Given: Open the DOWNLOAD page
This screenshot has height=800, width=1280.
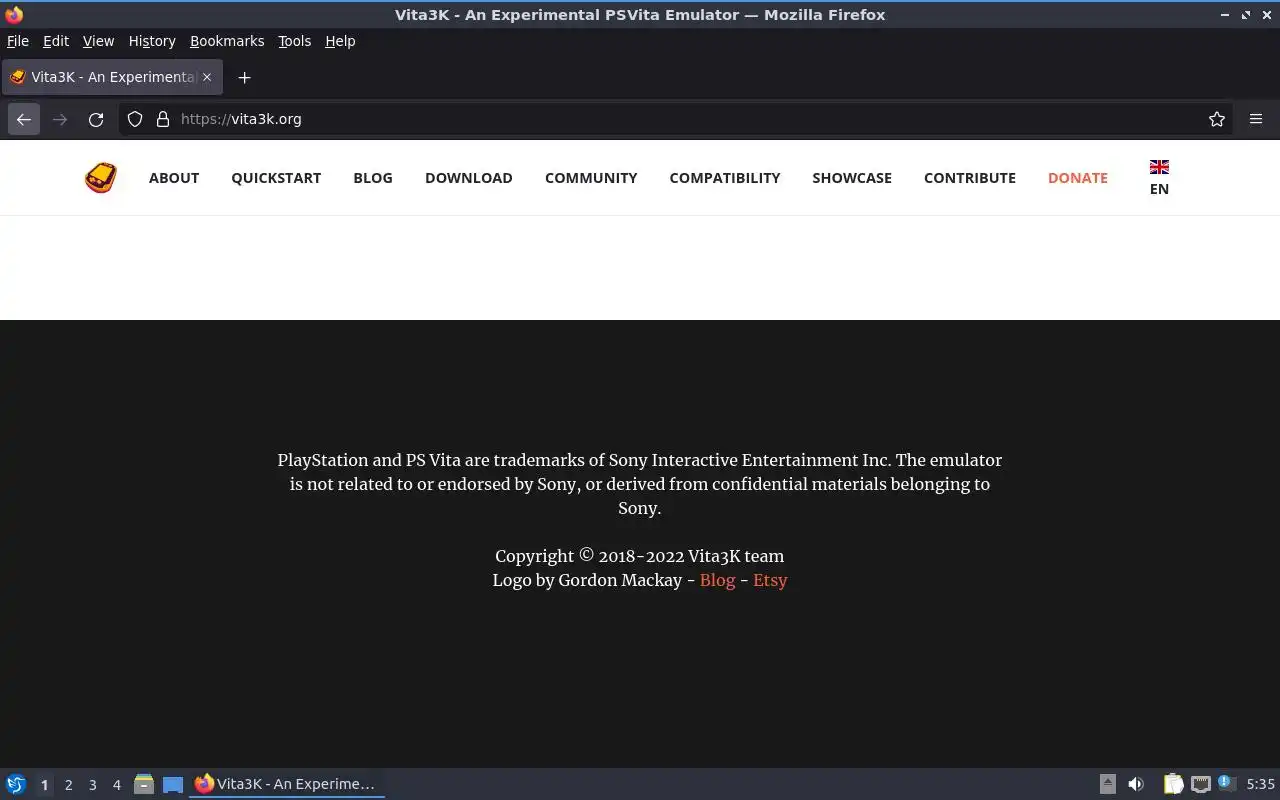Looking at the screenshot, I should pos(469,178).
